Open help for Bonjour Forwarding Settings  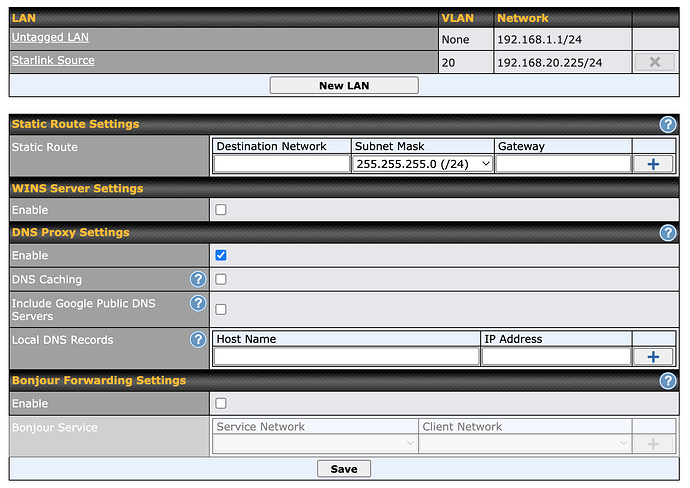coord(668,381)
